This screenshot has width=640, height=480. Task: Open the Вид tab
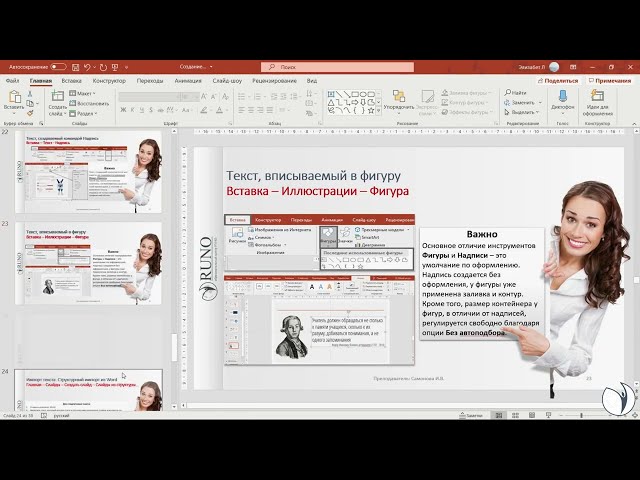click(312, 81)
